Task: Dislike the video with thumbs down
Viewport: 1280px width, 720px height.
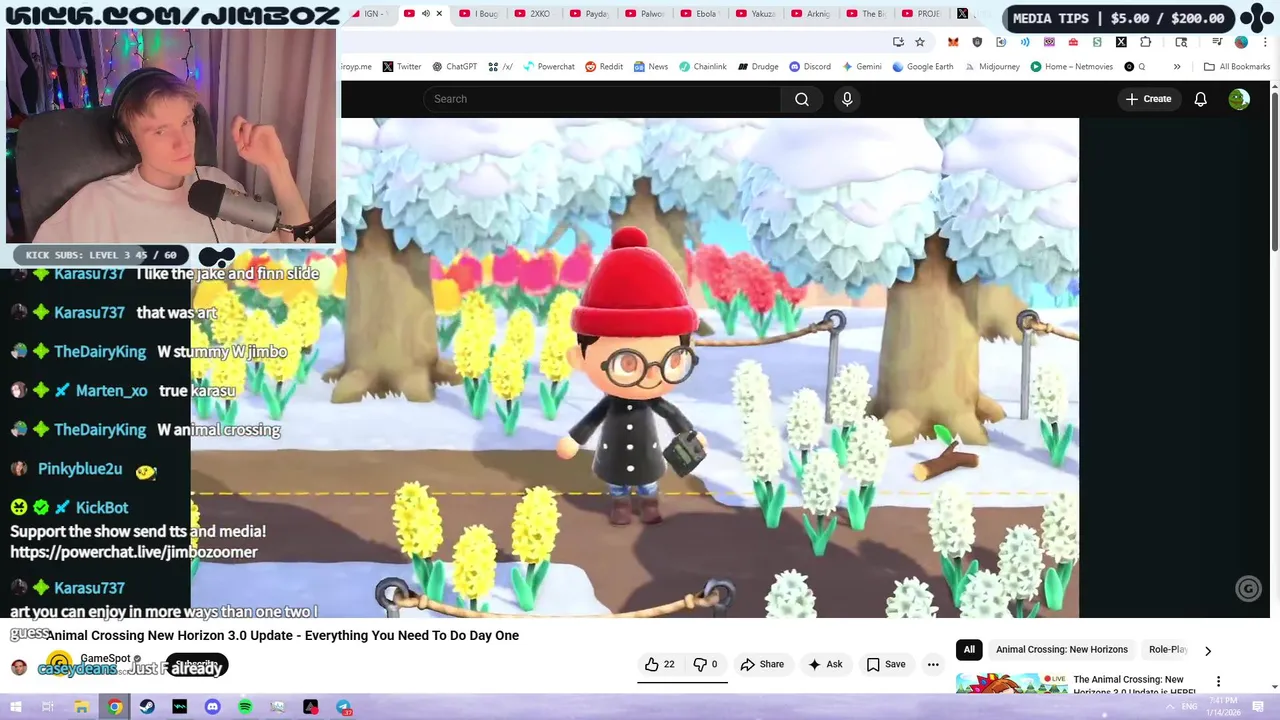Action: tap(706, 664)
